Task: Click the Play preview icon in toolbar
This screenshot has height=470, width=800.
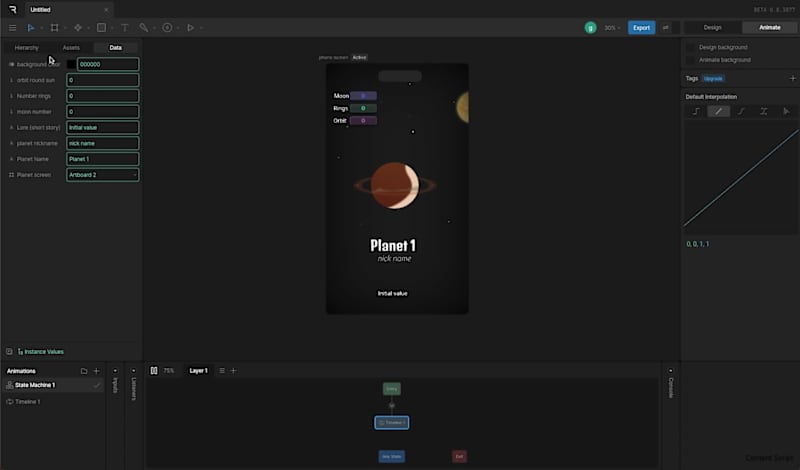Action: (190, 28)
